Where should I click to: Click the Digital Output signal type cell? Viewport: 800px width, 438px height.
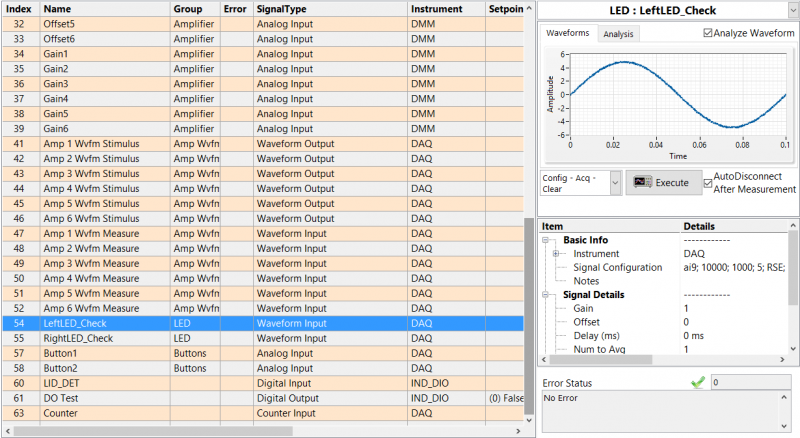tap(330, 398)
